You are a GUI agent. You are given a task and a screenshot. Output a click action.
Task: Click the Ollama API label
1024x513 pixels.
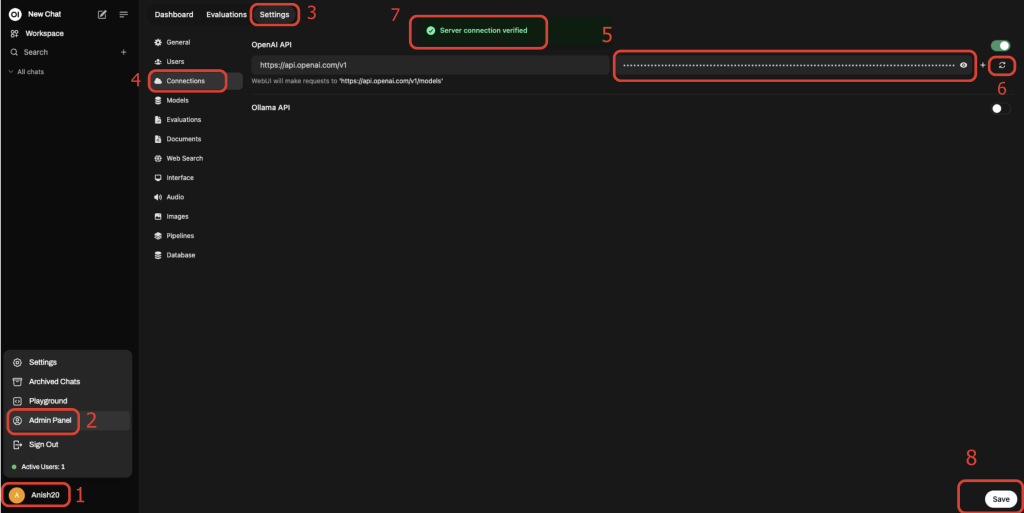point(271,108)
